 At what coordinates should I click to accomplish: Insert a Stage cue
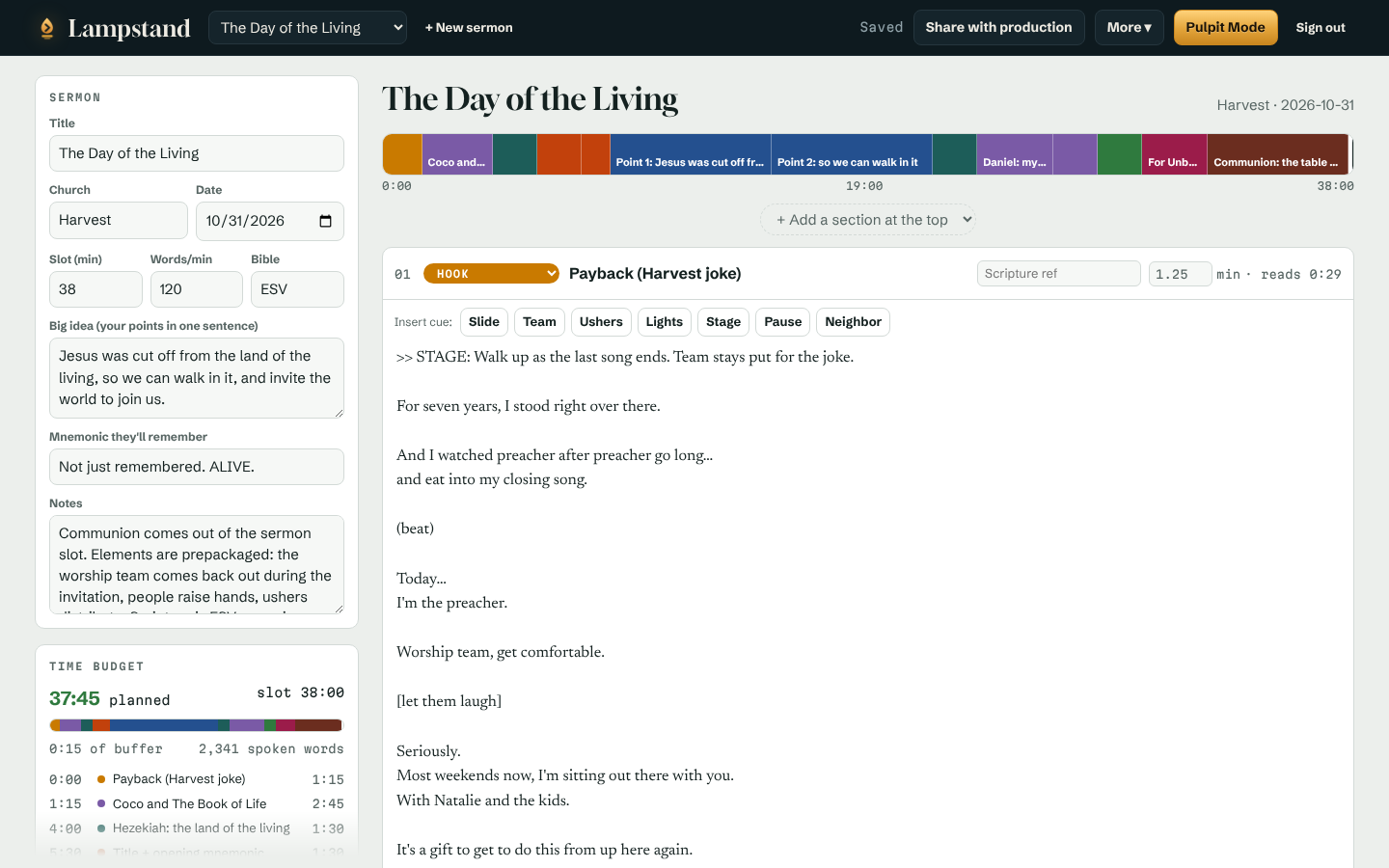tap(723, 322)
